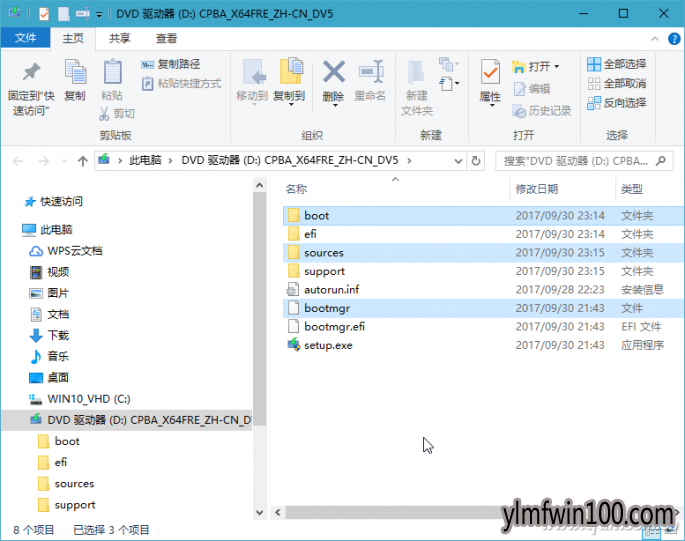
Task: Select the autorun.inf file
Action: [483, 290]
